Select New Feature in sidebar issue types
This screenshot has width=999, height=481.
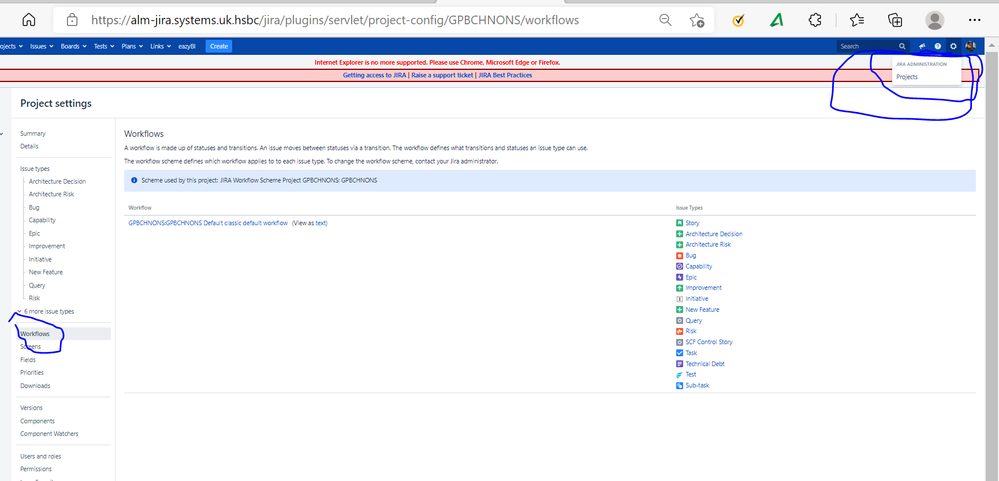[46, 273]
